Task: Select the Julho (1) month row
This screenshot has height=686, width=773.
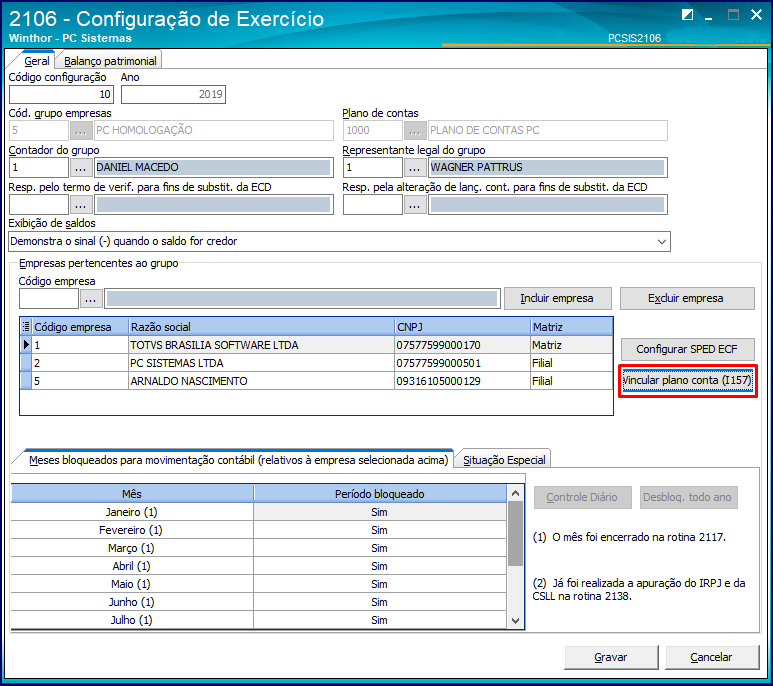Action: [x=258, y=620]
